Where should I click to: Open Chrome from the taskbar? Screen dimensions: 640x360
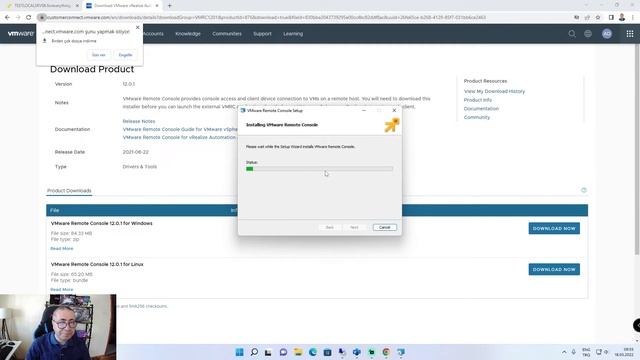(x=386, y=352)
